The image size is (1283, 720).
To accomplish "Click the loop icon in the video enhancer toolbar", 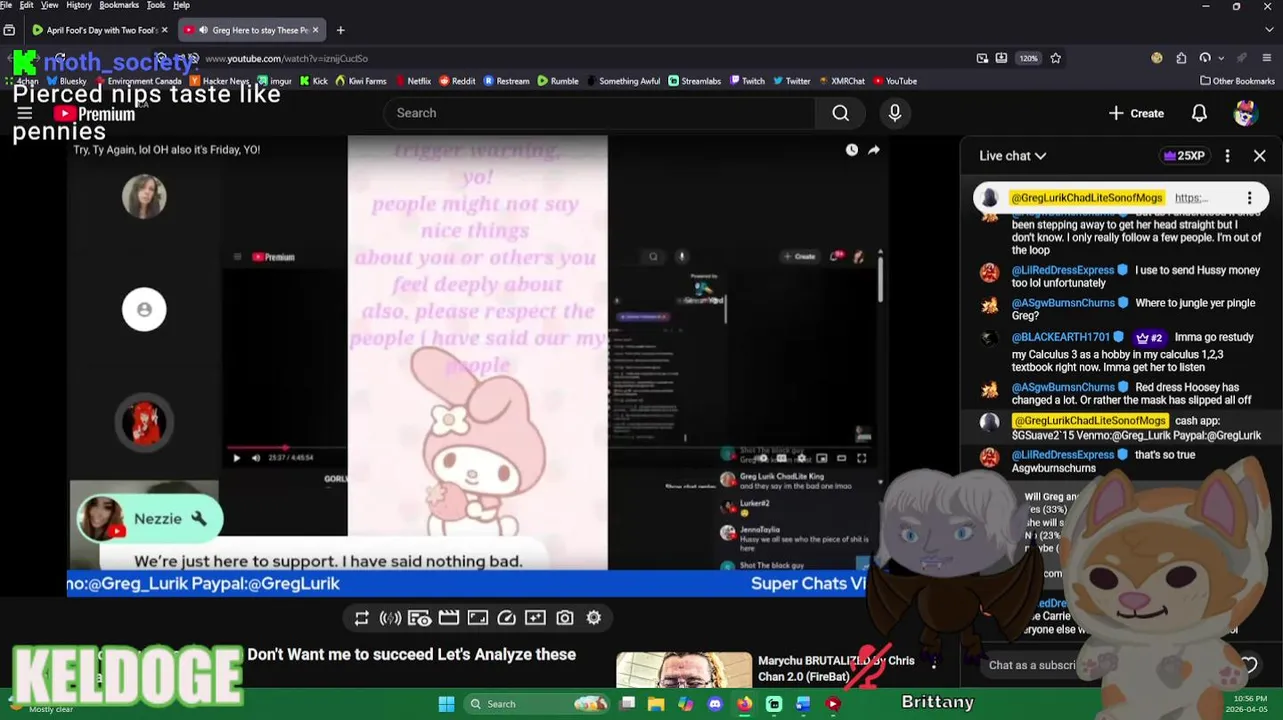I will pos(362,618).
